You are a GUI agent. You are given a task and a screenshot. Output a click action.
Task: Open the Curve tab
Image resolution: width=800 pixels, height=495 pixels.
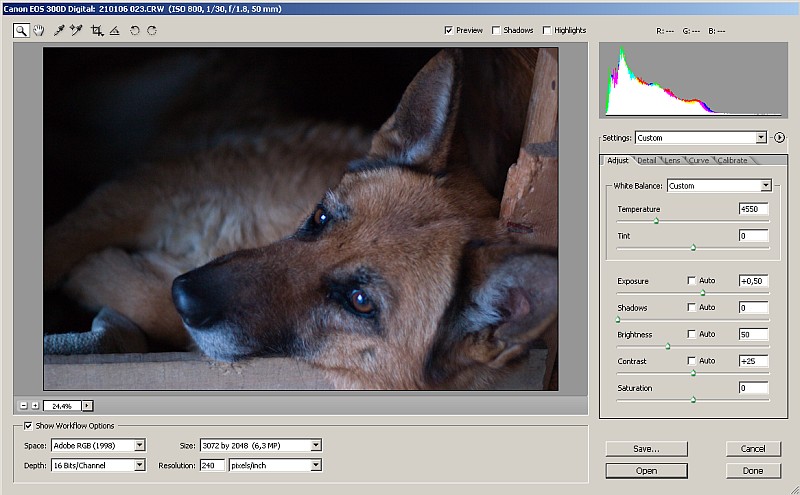click(x=699, y=160)
